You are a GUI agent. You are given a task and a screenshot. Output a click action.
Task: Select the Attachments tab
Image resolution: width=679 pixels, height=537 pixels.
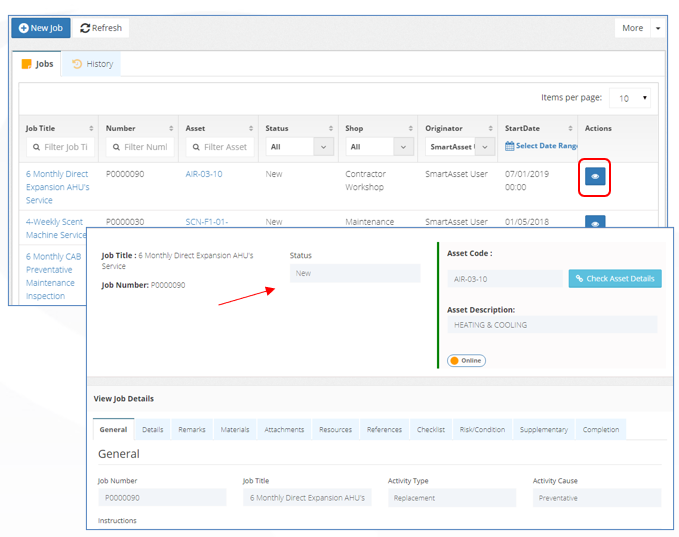click(x=284, y=429)
